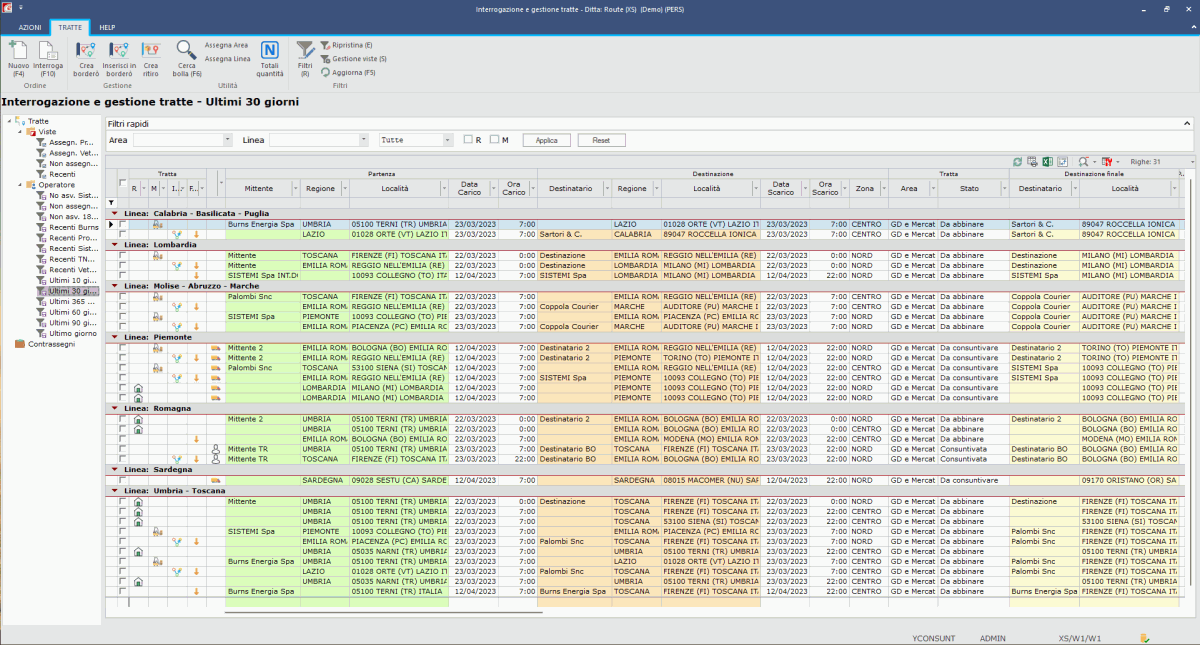Click the green refresh icon above the grid
The height and width of the screenshot is (645, 1200).
[x=1018, y=161]
